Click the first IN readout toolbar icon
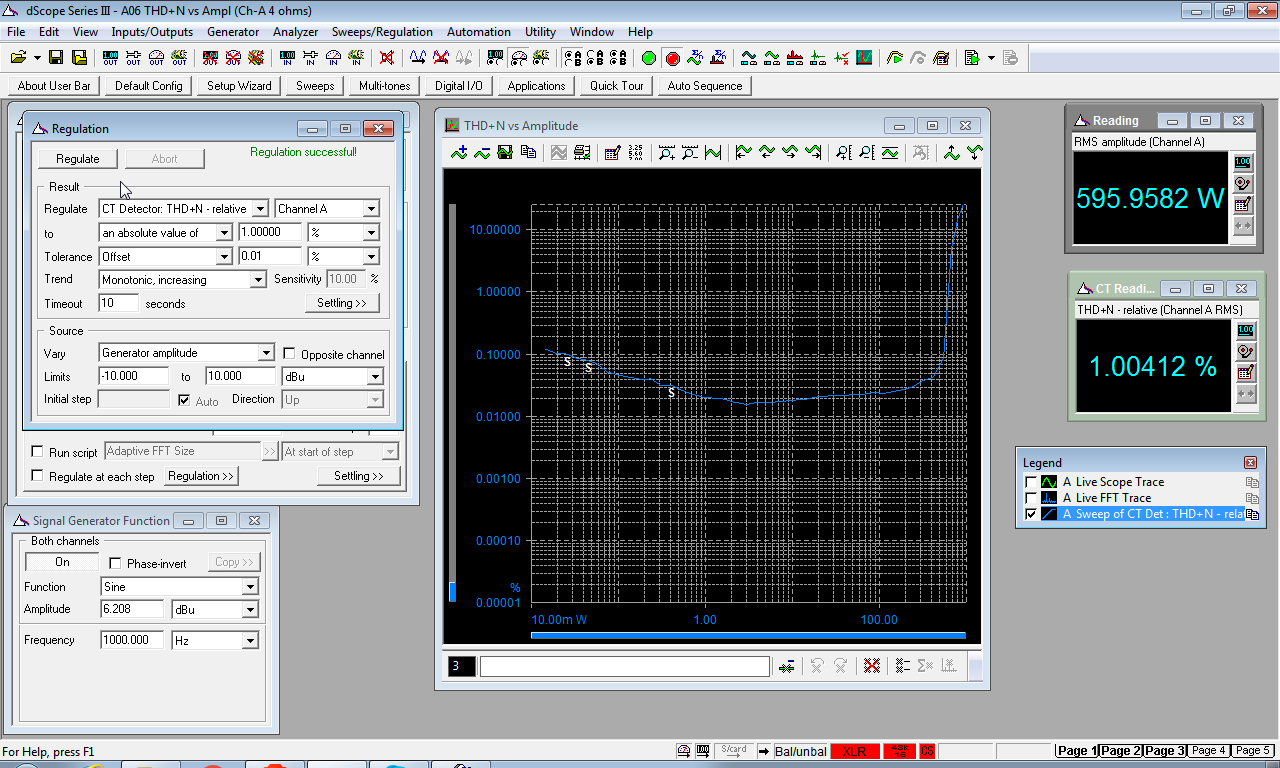Screen dimensions: 1280x768 pyautogui.click(x=287, y=57)
